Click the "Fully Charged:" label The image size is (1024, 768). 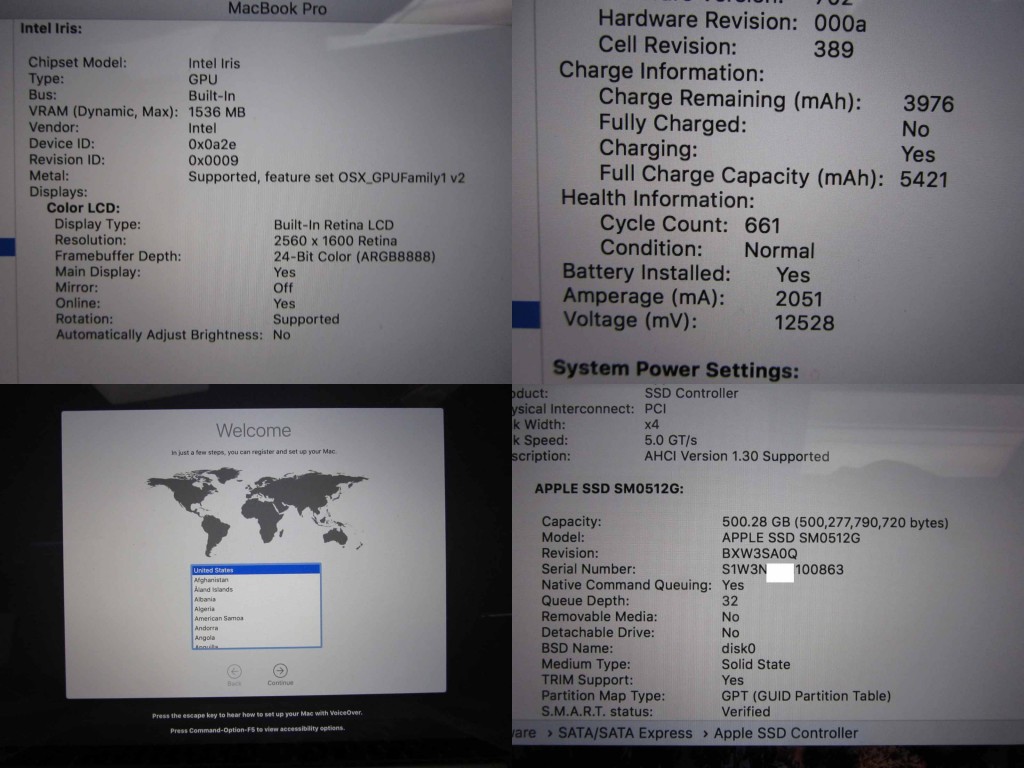673,123
